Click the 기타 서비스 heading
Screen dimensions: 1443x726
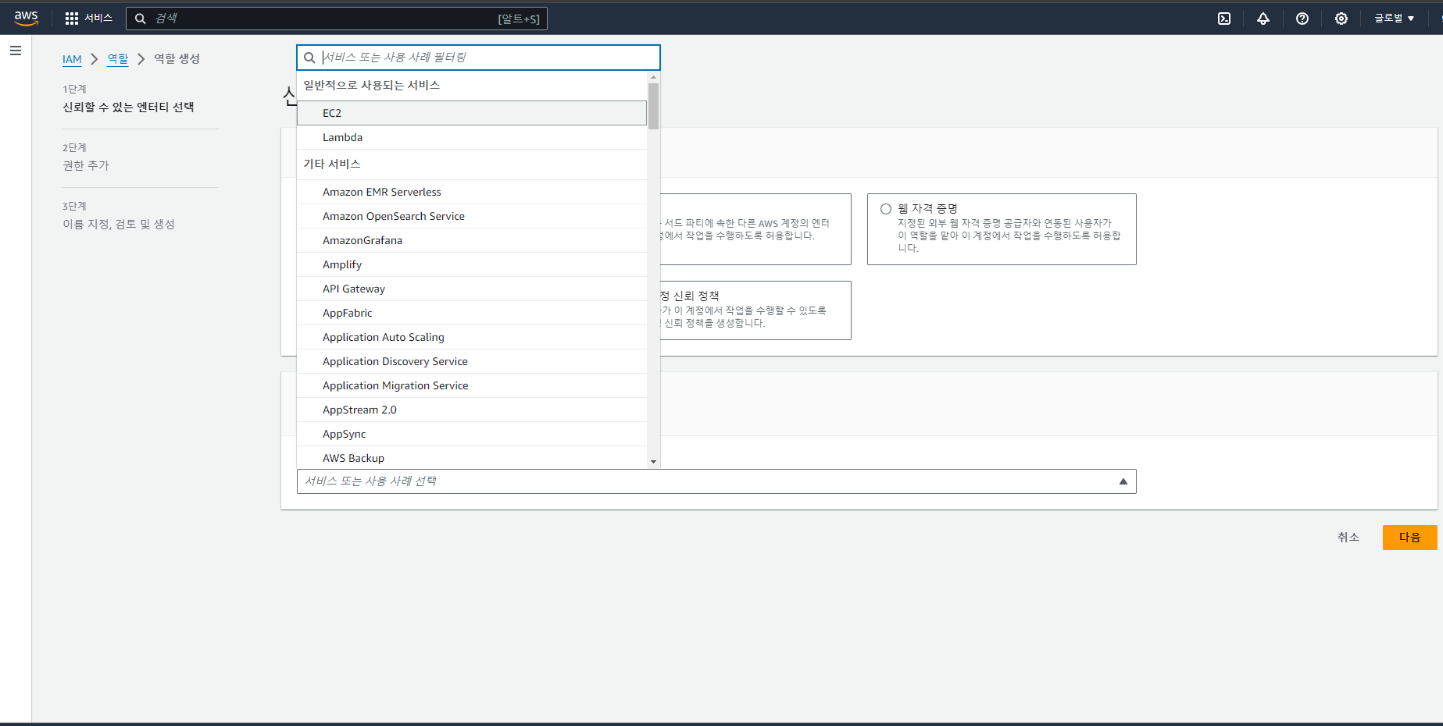(332, 164)
